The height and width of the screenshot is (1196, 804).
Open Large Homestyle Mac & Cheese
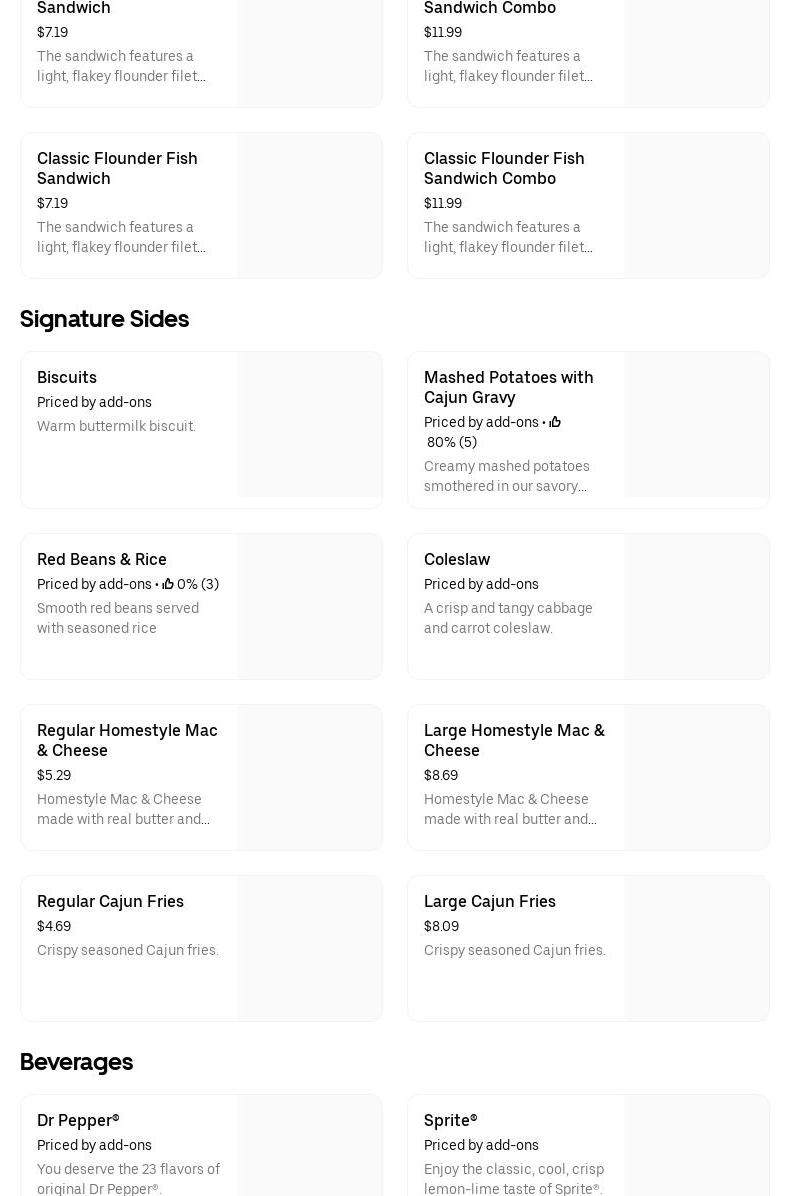coord(514,740)
